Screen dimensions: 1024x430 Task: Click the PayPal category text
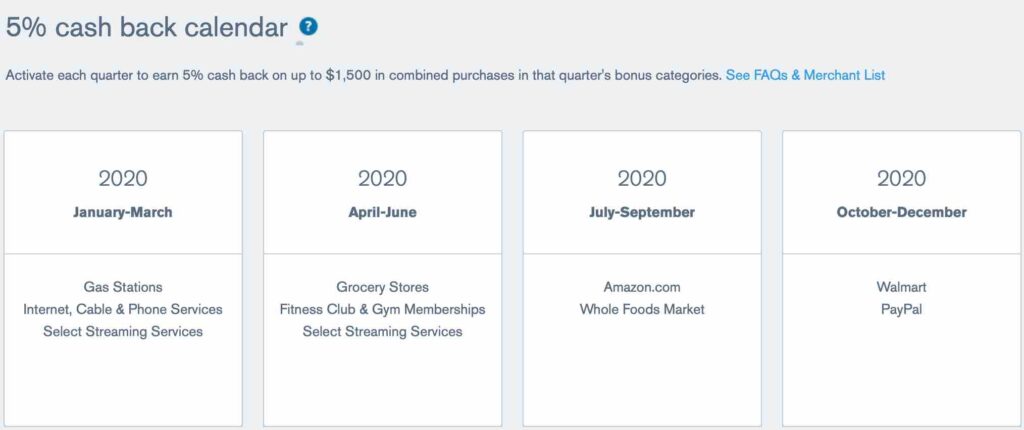(902, 309)
